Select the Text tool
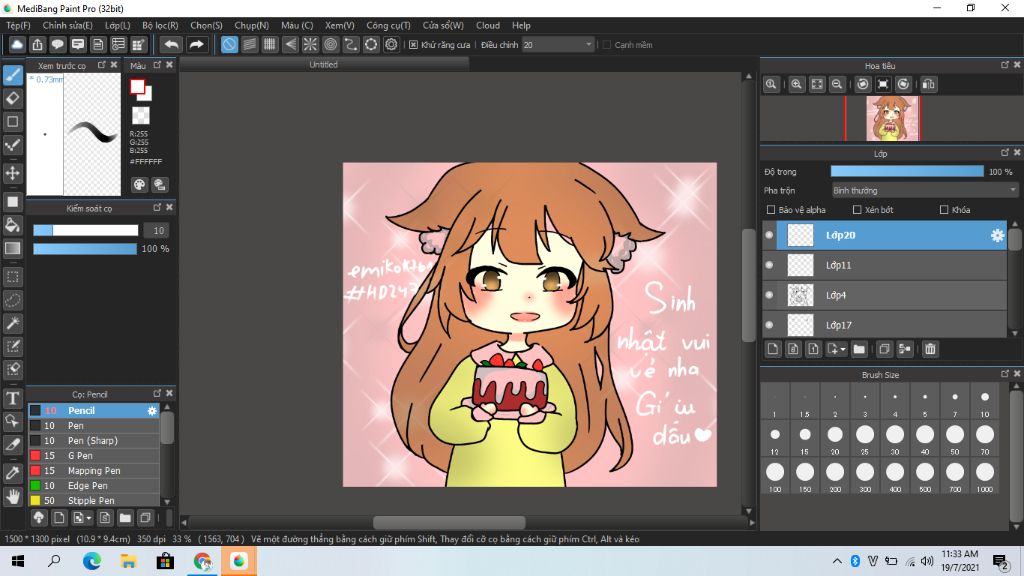 tap(12, 398)
